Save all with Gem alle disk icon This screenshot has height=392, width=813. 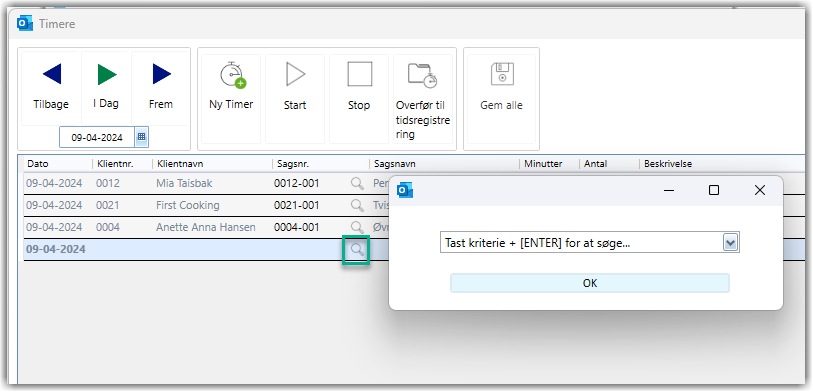click(502, 74)
